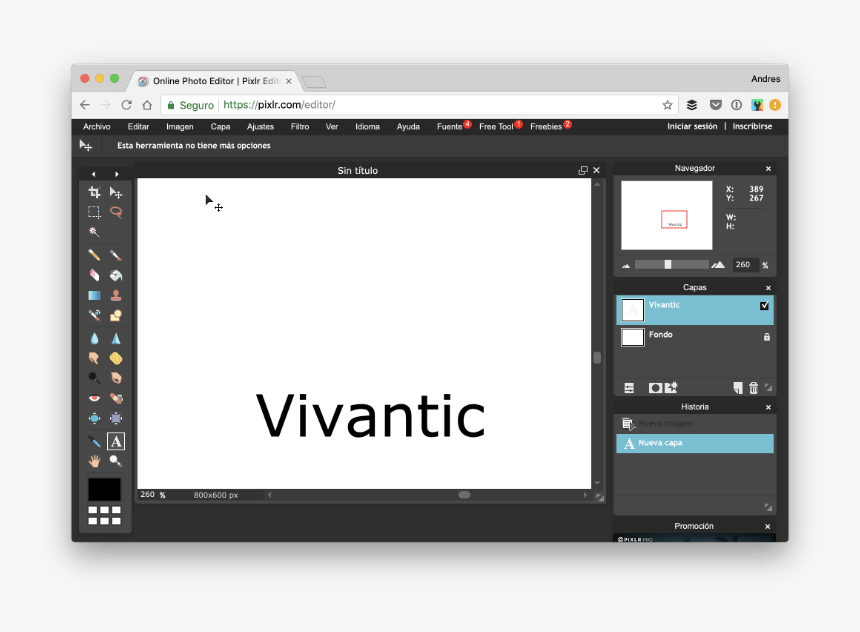Select the Gradient tool
Screen dimensions: 860x632
94,295
